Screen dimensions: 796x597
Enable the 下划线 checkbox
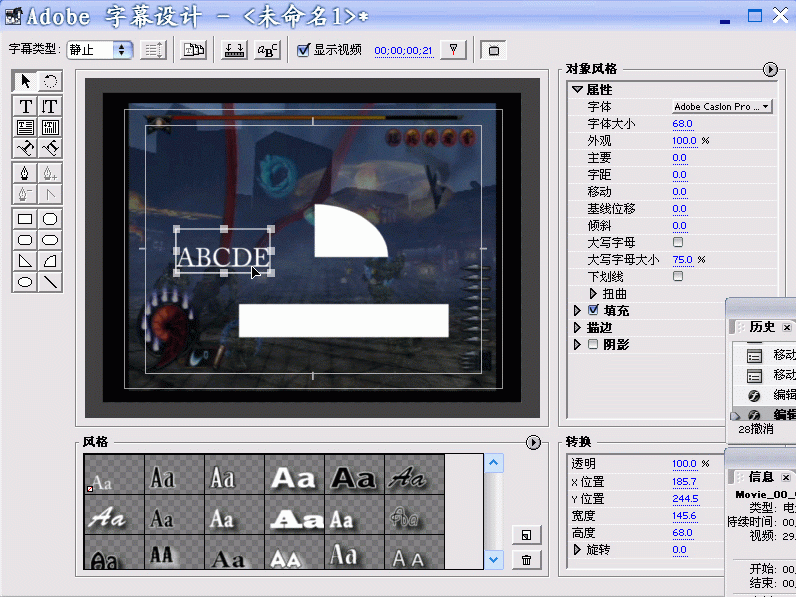tap(678, 276)
